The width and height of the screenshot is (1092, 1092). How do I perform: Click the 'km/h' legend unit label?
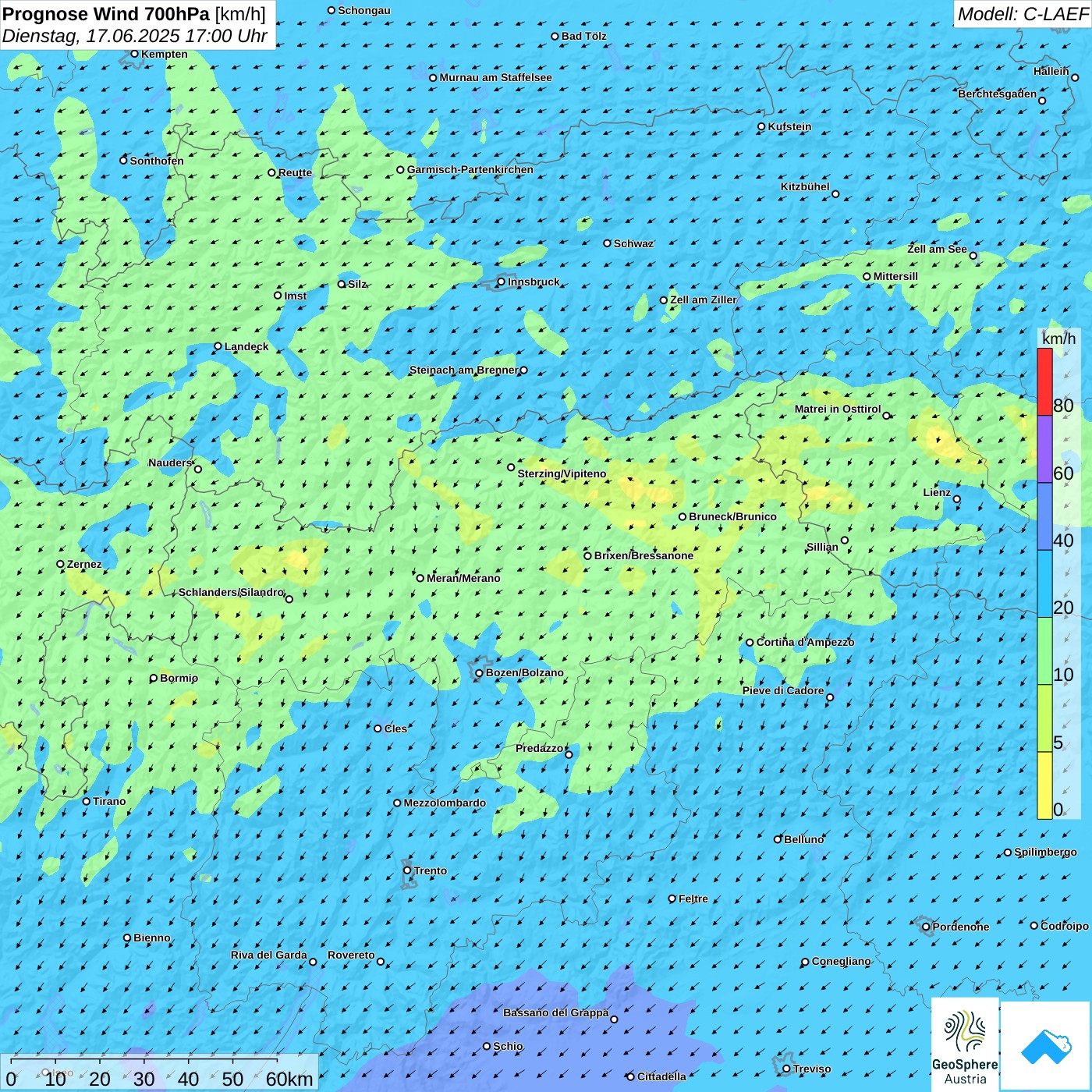click(1058, 339)
